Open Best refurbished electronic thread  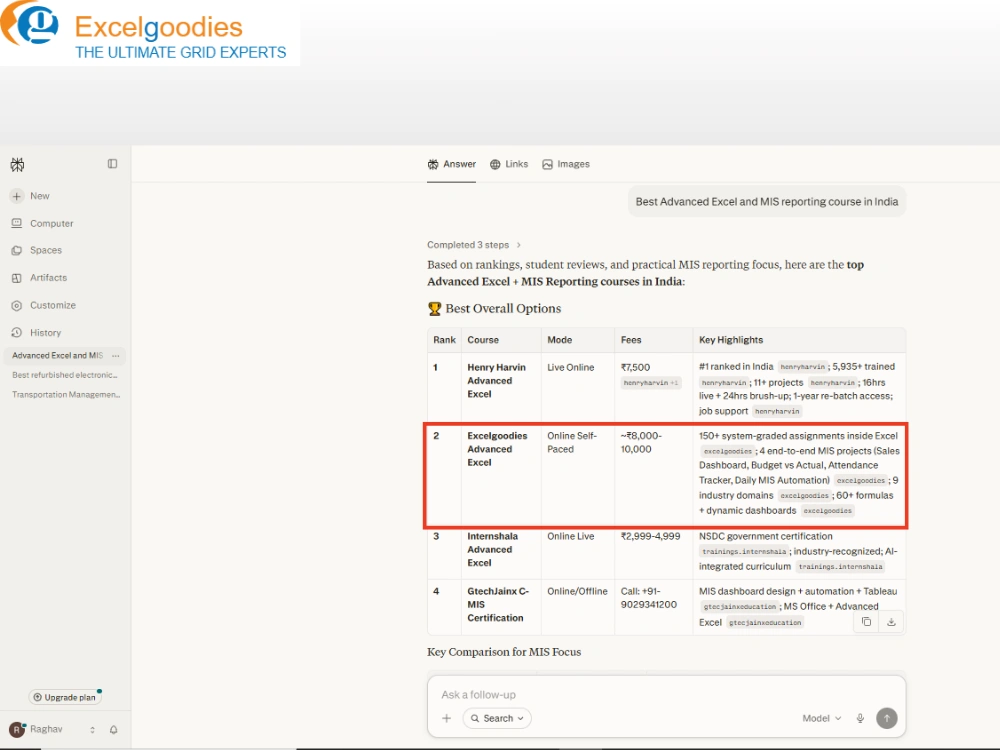(x=64, y=375)
